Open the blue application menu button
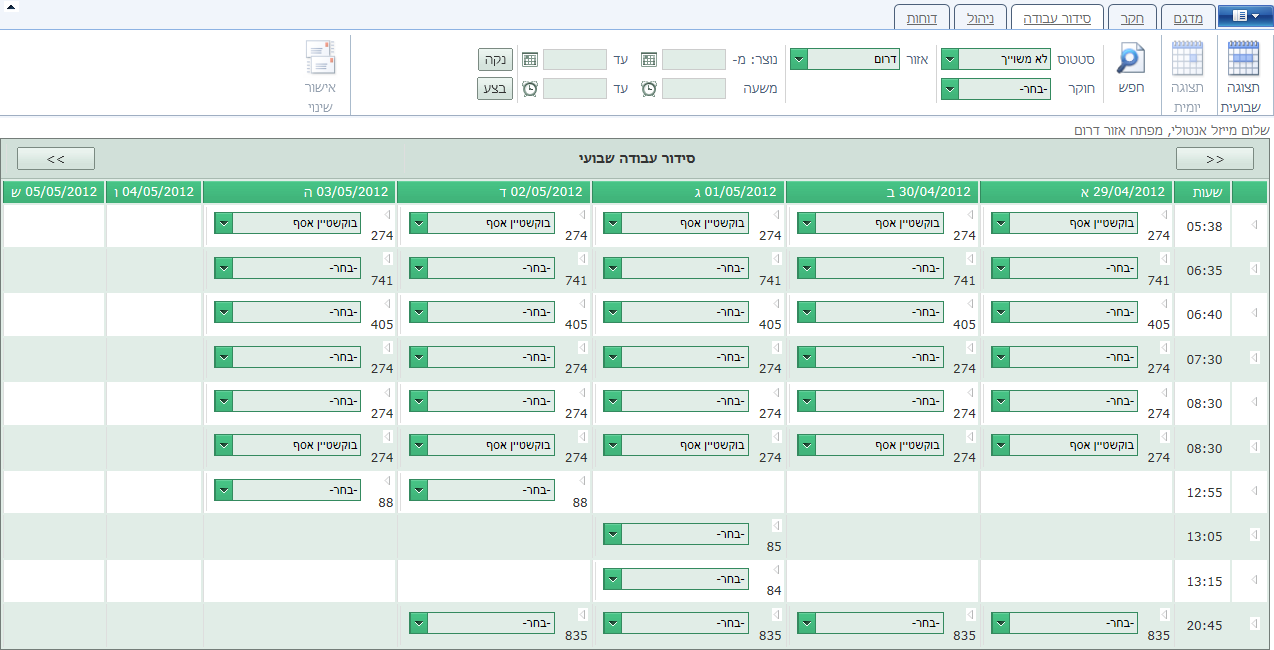Screen dimensions: 1274x650 1245,16
